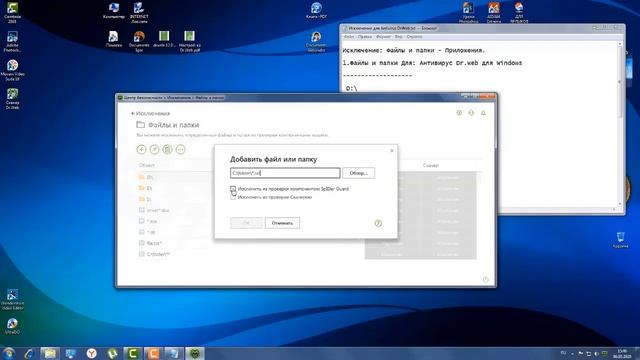Toggle exclude from SpIDer Guard checkbox
This screenshot has height=360, width=640.
[x=233, y=189]
